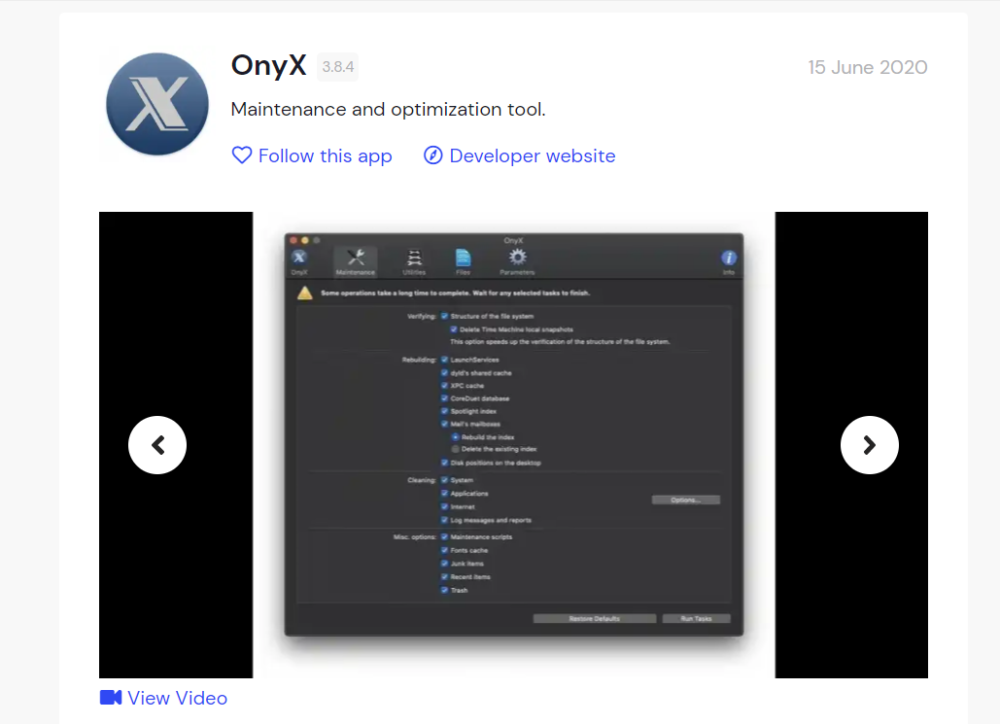Click the Run Tasks button
Image resolution: width=1000 pixels, height=724 pixels.
tap(696, 618)
